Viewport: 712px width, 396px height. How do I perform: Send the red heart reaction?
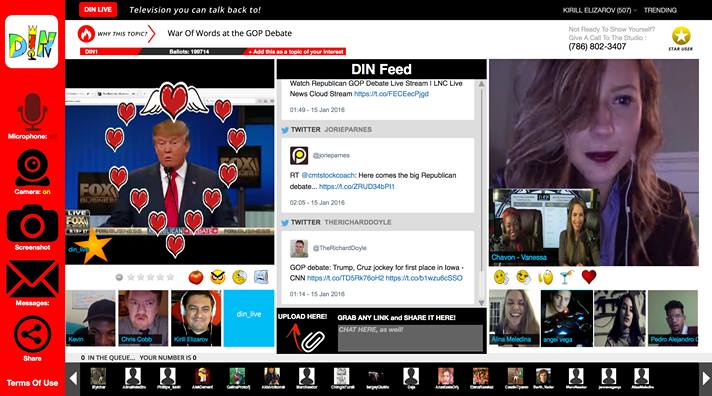tap(589, 277)
